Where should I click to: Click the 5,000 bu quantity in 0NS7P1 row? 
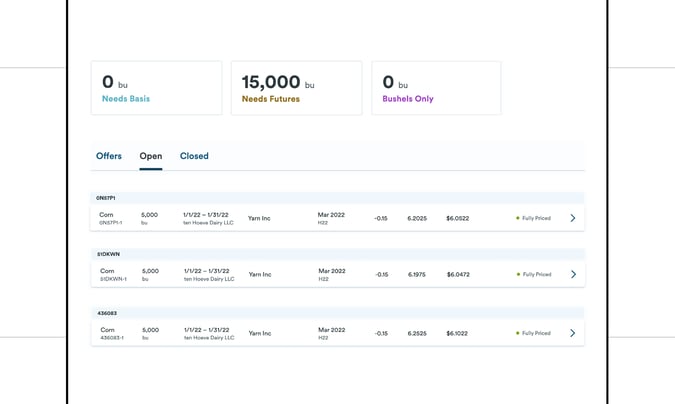(149, 218)
